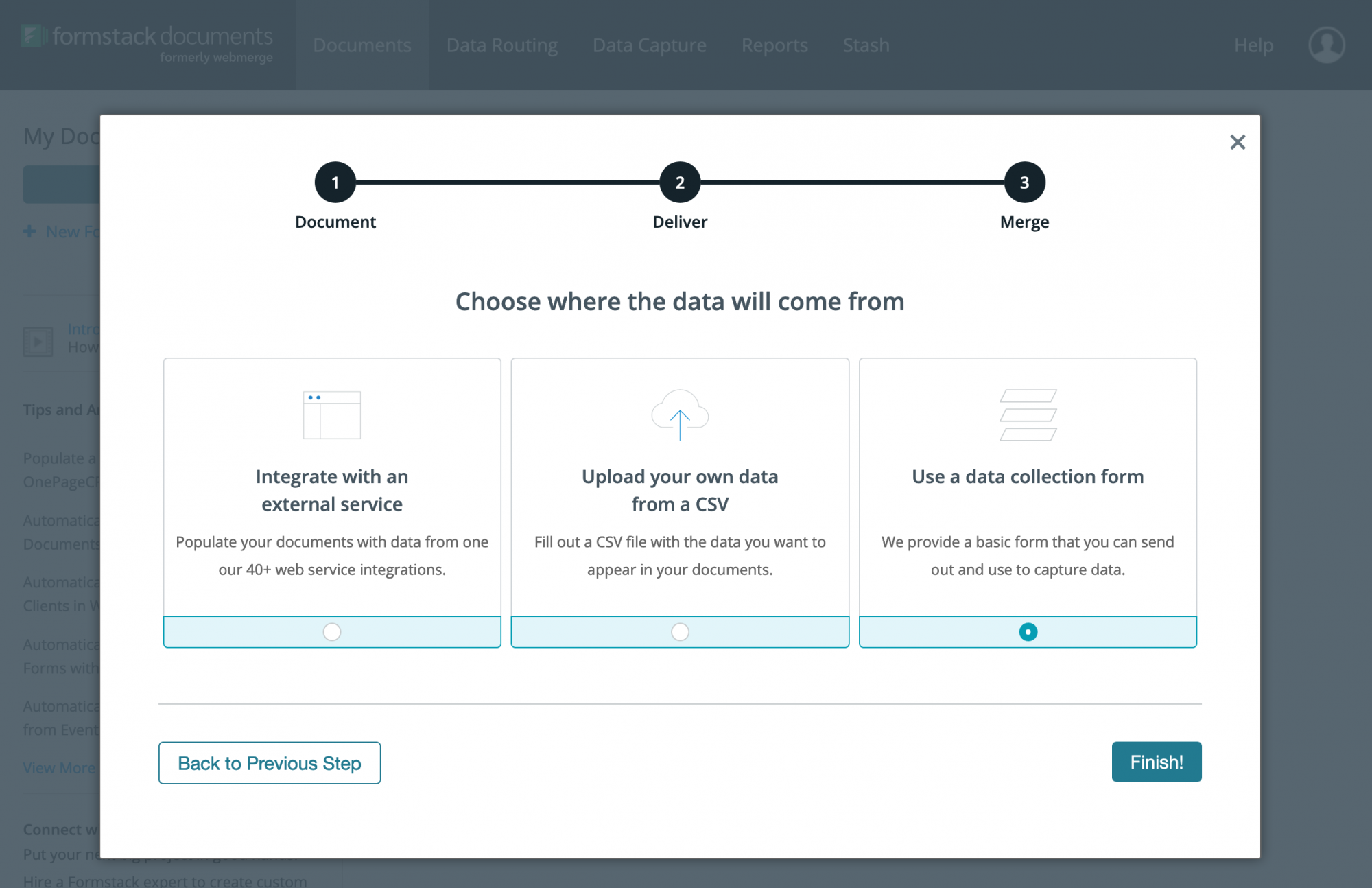Close the setup wizard dialog
The image size is (1372, 888).
pyautogui.click(x=1238, y=142)
